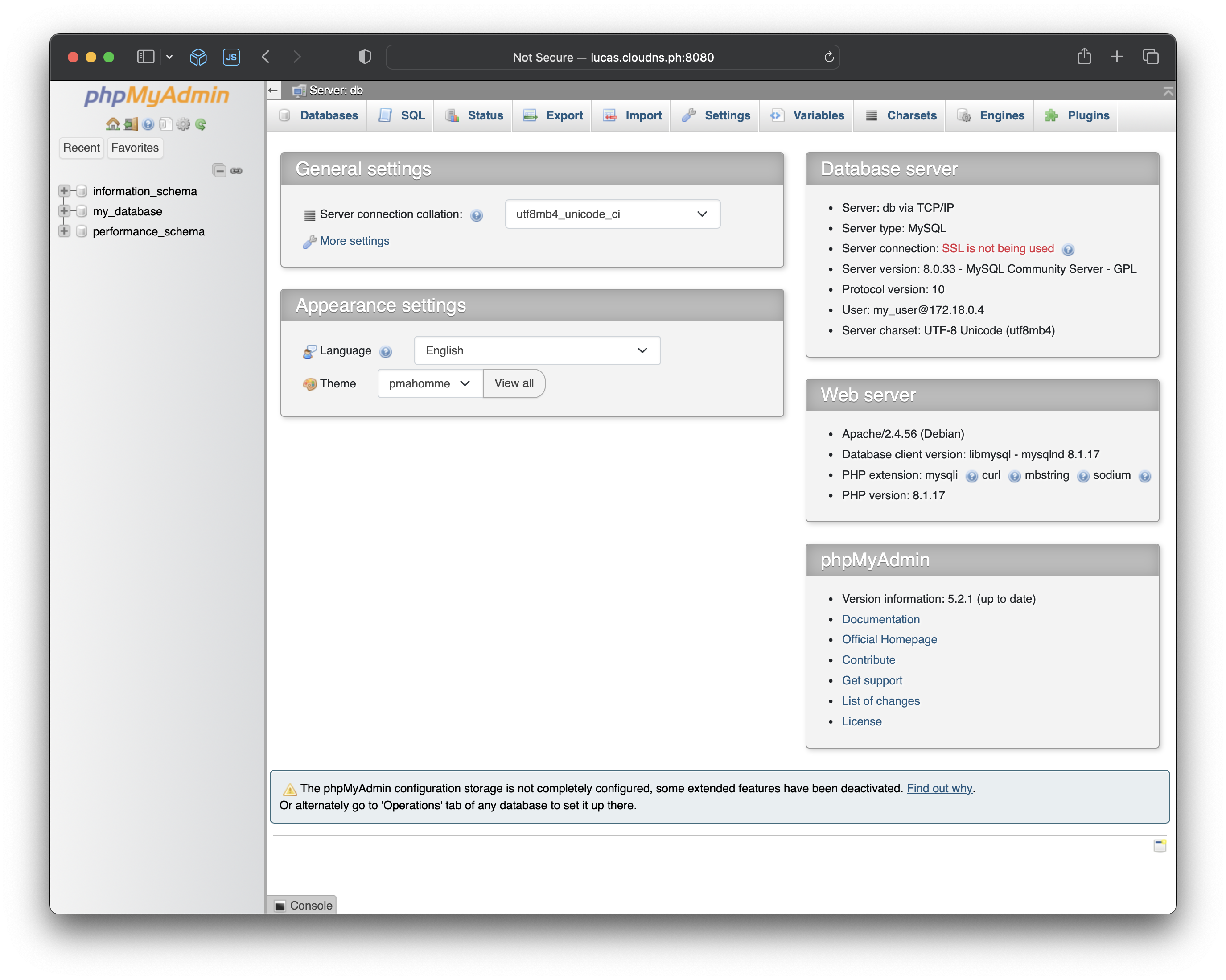Open the Theme dropdown showing pmahomme
Image resolution: width=1226 pixels, height=980 pixels.
point(430,383)
